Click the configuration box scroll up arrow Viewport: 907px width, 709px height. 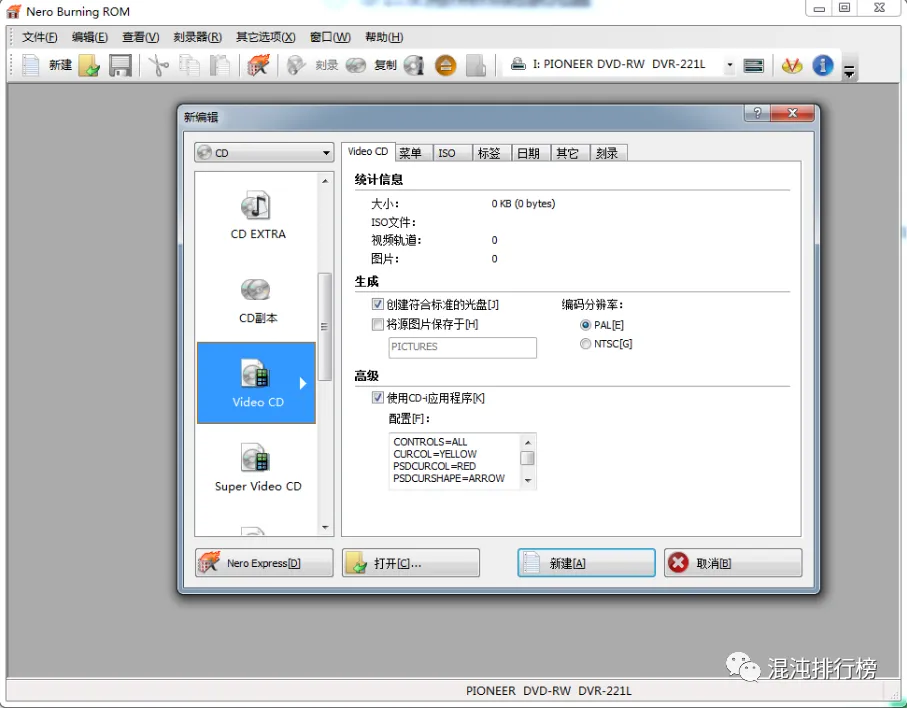pos(528,442)
